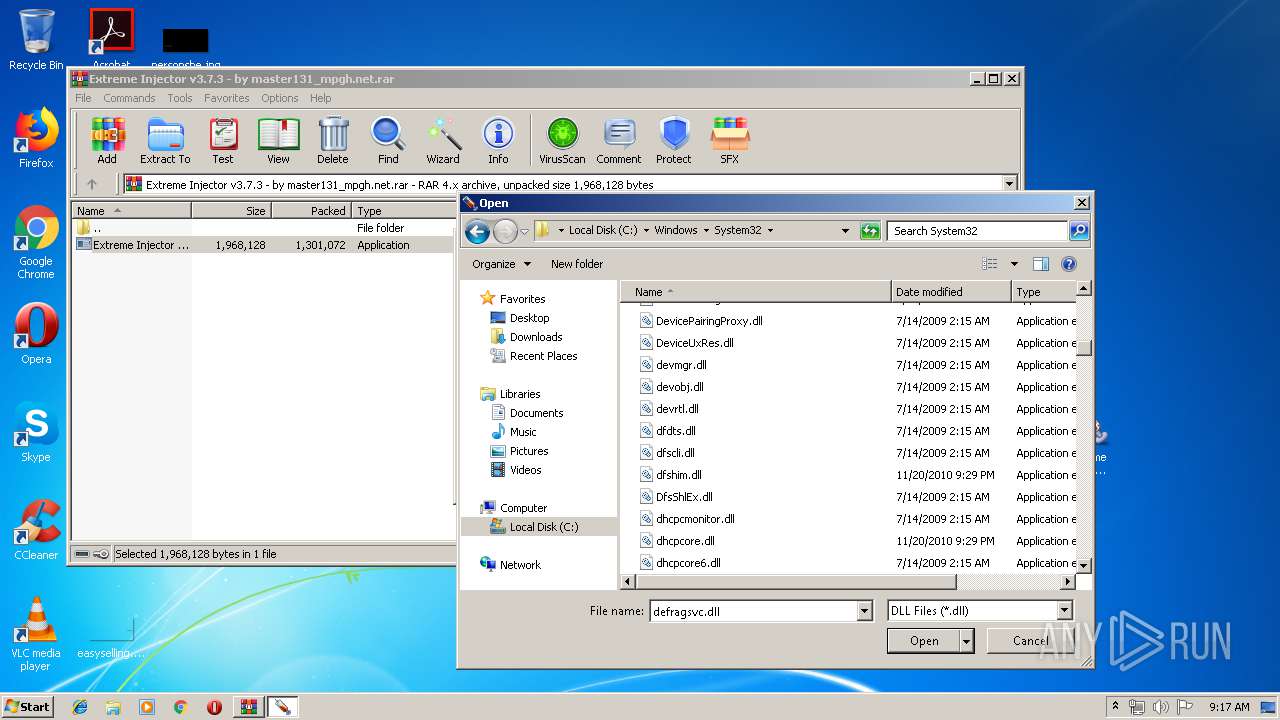Click the Comment toolbar icon

(619, 140)
